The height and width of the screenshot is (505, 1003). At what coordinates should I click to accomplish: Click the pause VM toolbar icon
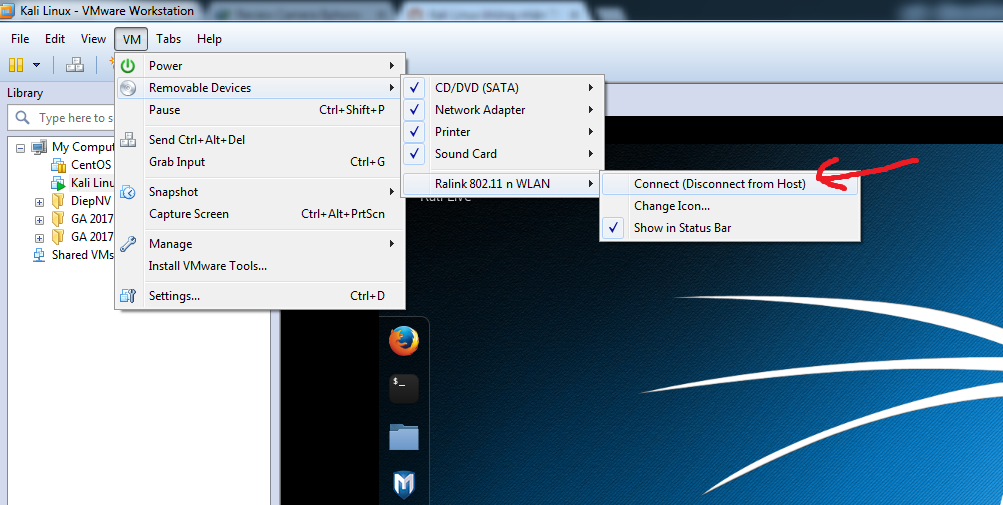(x=16, y=65)
